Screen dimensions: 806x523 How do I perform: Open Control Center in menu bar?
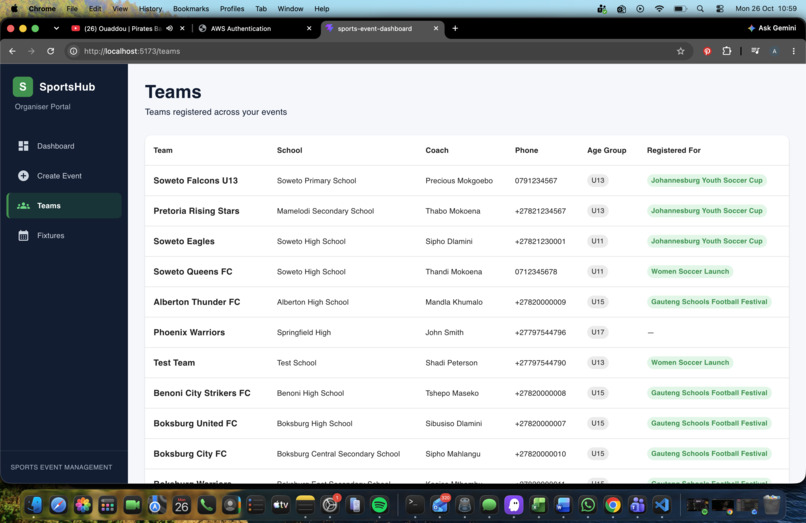[x=720, y=9]
